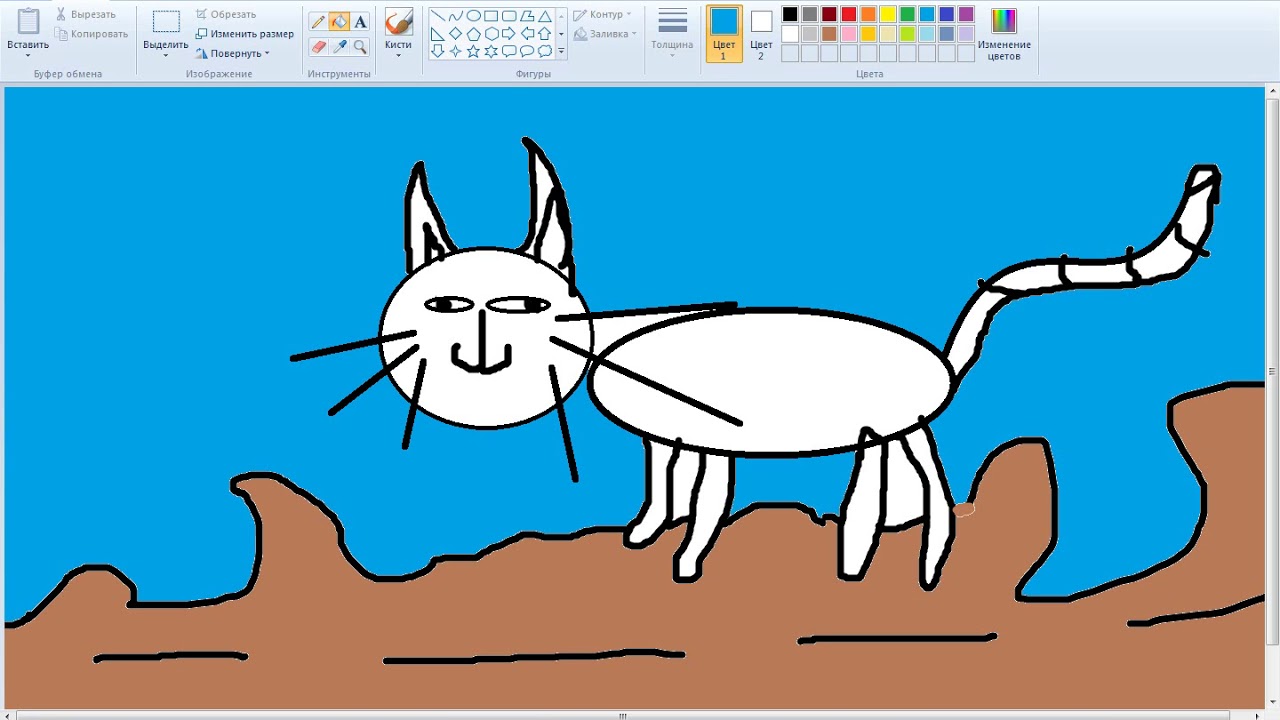1280x720 pixels.
Task: Open Изменение цветов color editor
Action: point(1004,34)
